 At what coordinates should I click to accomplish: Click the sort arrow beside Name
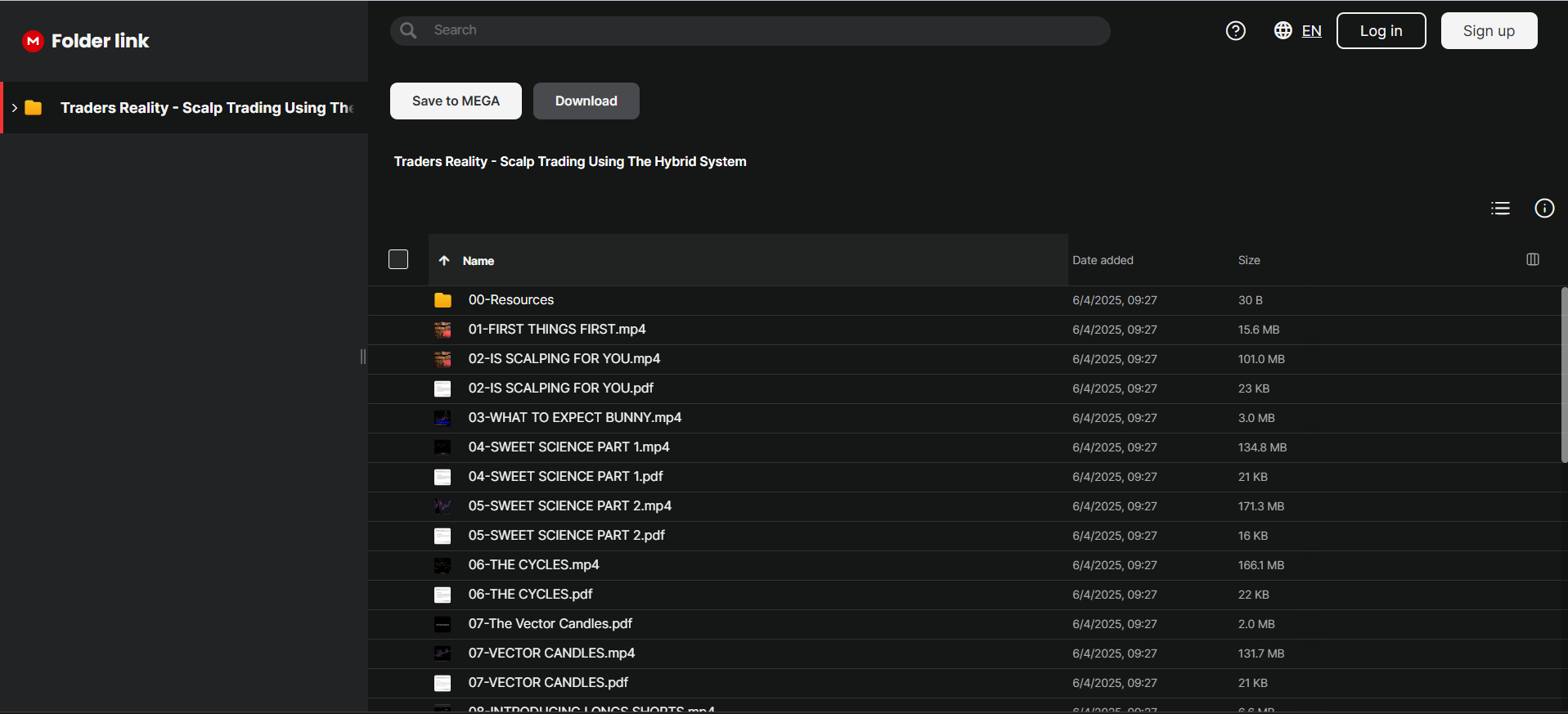(x=444, y=260)
